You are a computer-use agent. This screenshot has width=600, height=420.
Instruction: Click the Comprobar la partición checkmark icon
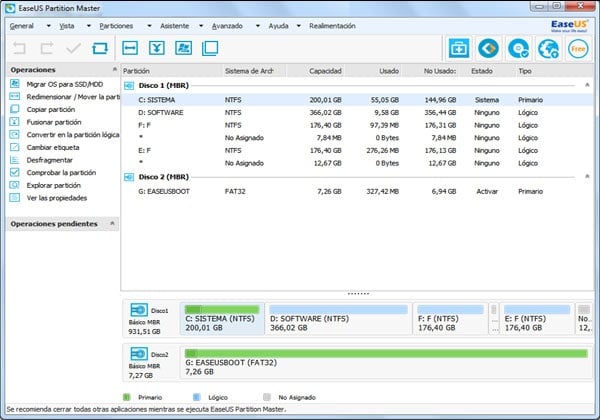point(15,173)
